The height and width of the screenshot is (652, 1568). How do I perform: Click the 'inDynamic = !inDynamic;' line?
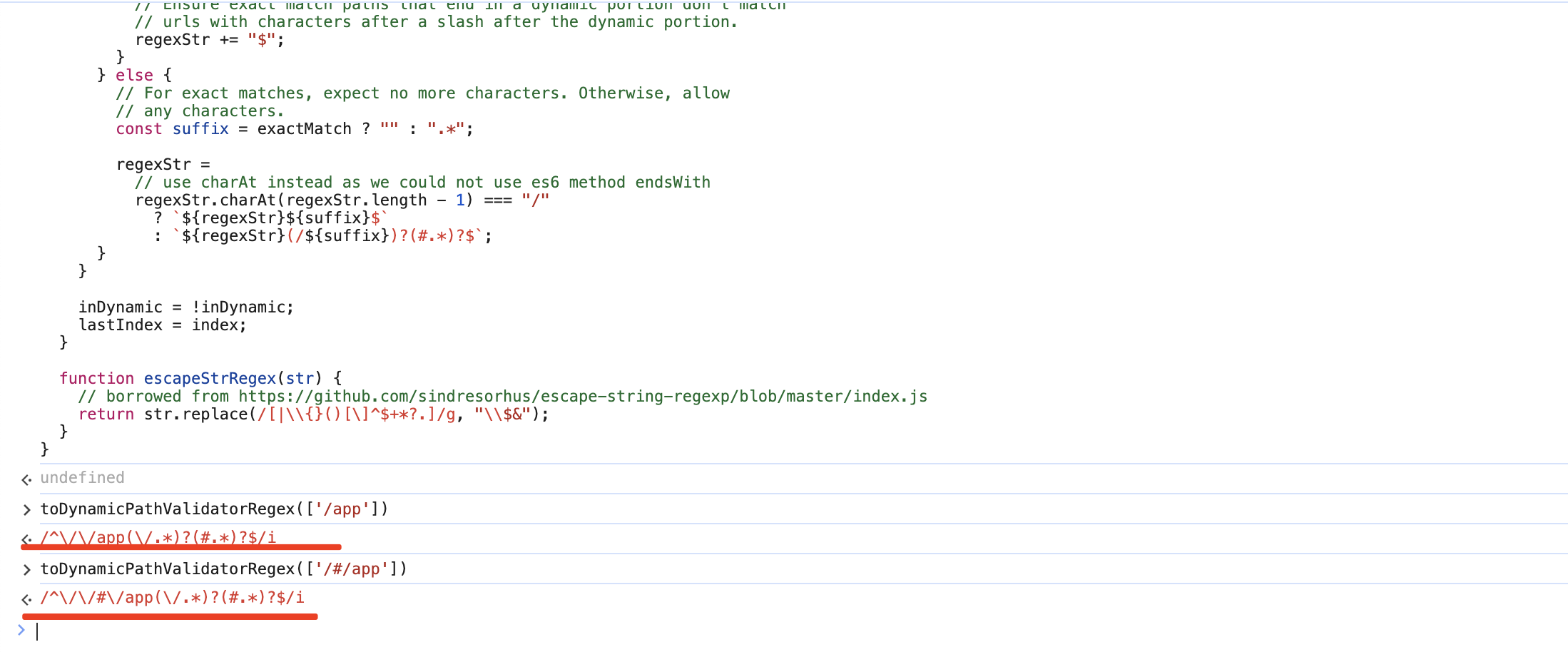pyautogui.click(x=186, y=307)
